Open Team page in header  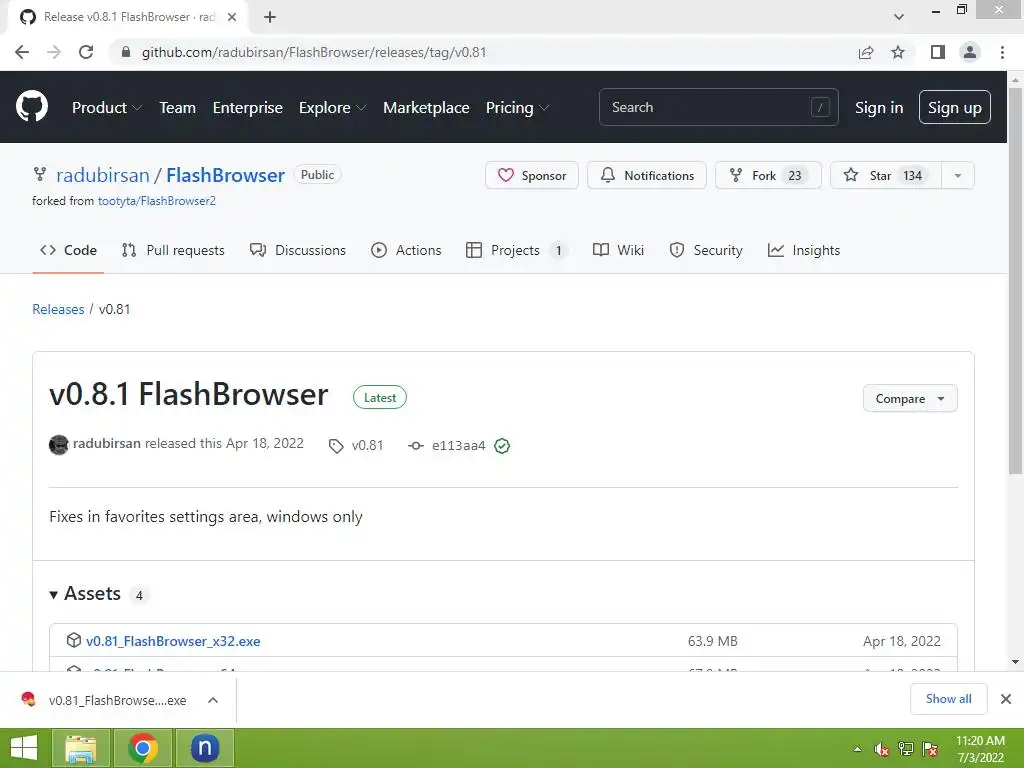[178, 108]
